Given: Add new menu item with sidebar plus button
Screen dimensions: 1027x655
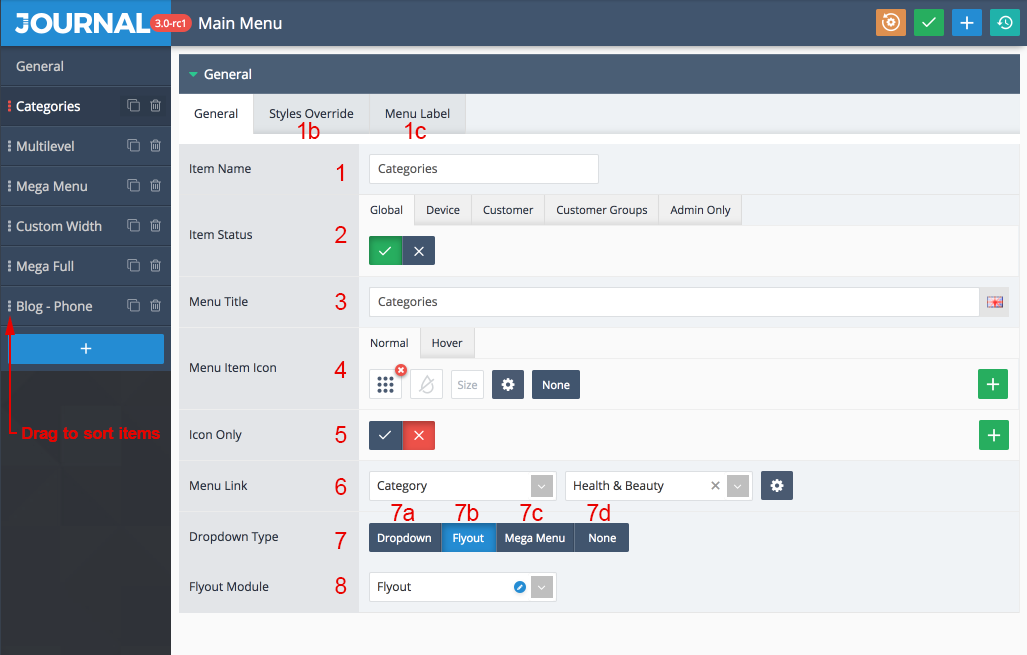Looking at the screenshot, I should [86, 348].
